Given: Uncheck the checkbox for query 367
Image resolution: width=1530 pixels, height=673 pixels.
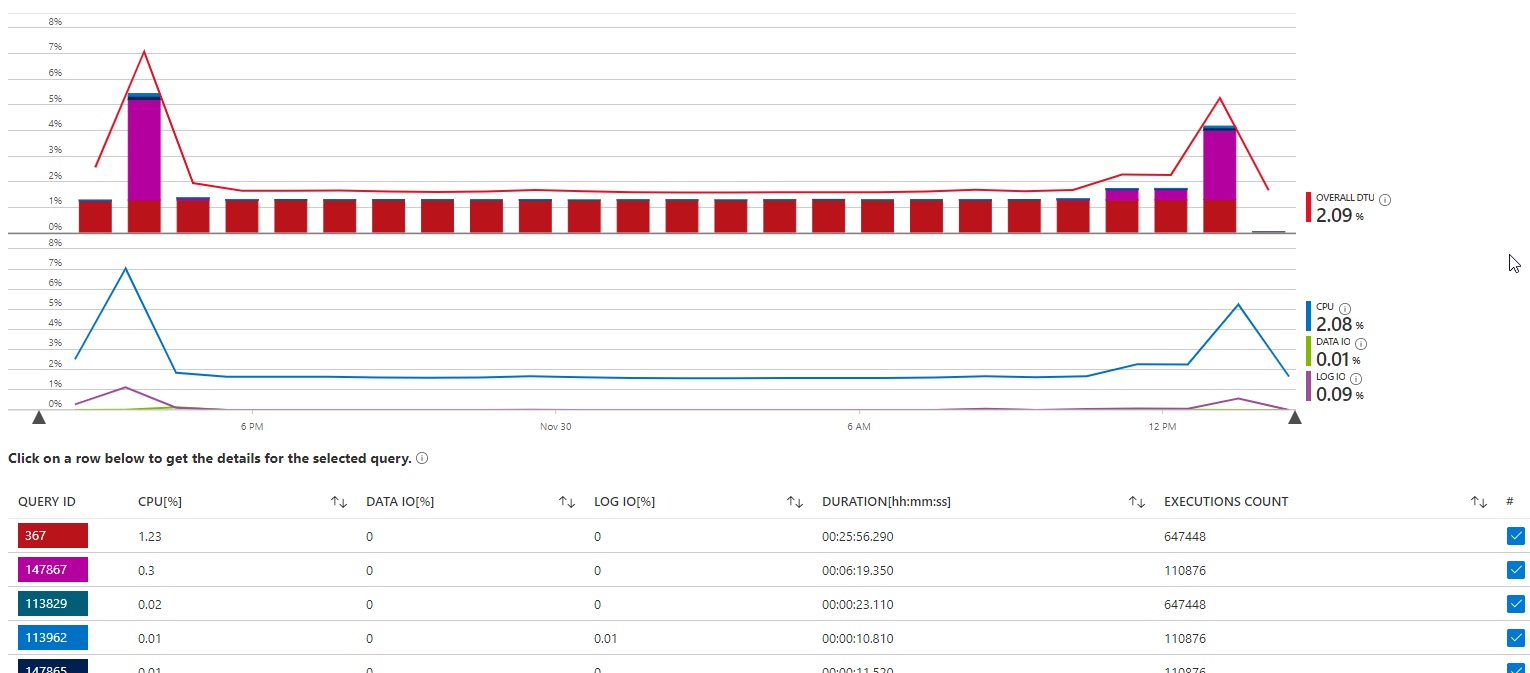Looking at the screenshot, I should (1516, 536).
